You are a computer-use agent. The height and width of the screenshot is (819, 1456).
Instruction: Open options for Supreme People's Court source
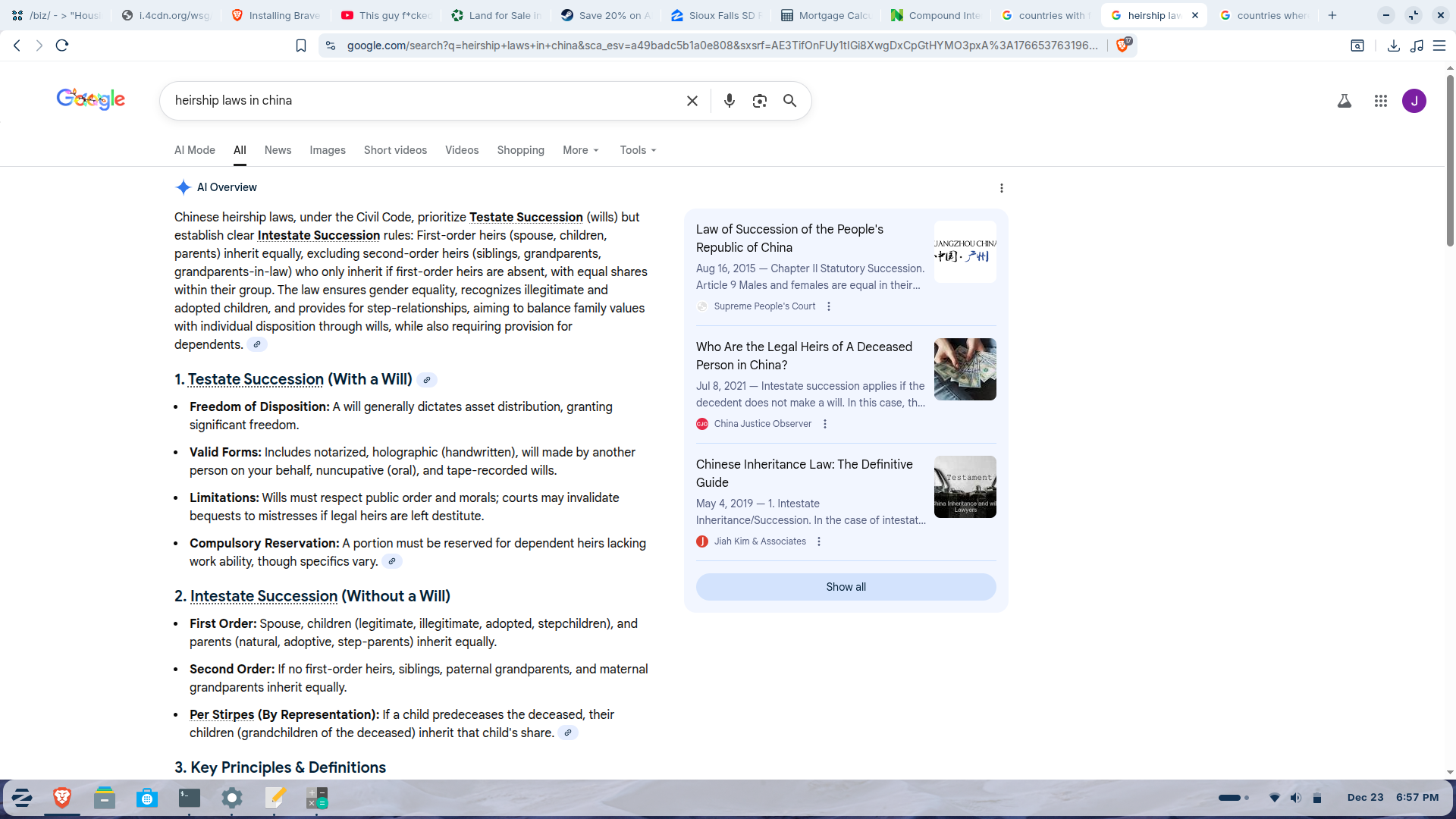829,306
